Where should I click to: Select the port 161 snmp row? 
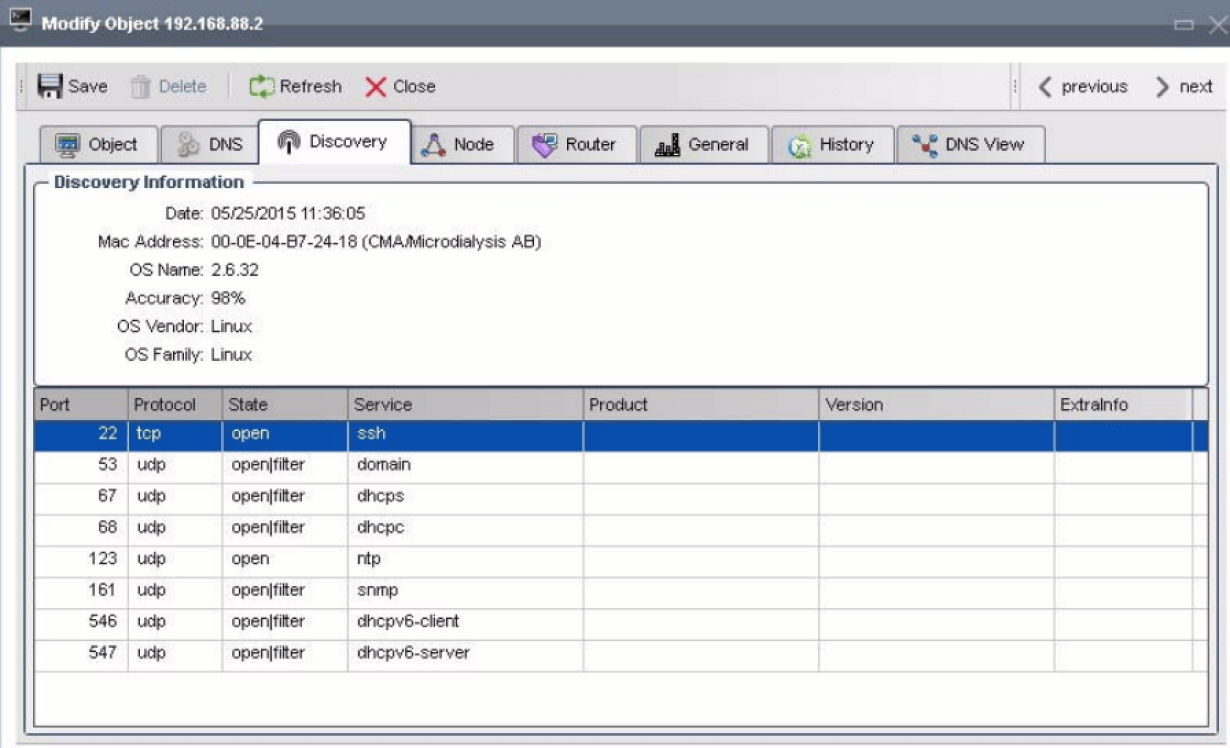point(300,590)
